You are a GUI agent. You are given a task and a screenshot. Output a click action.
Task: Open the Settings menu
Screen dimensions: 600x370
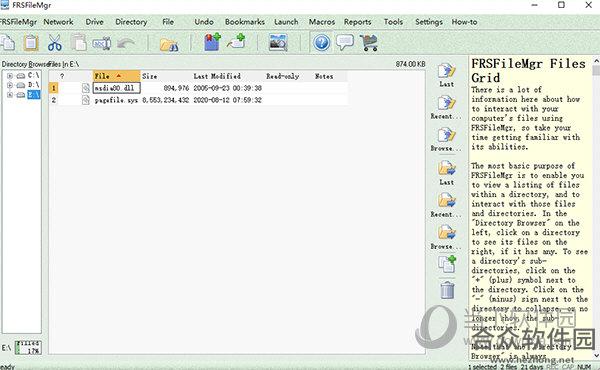pyautogui.click(x=429, y=22)
